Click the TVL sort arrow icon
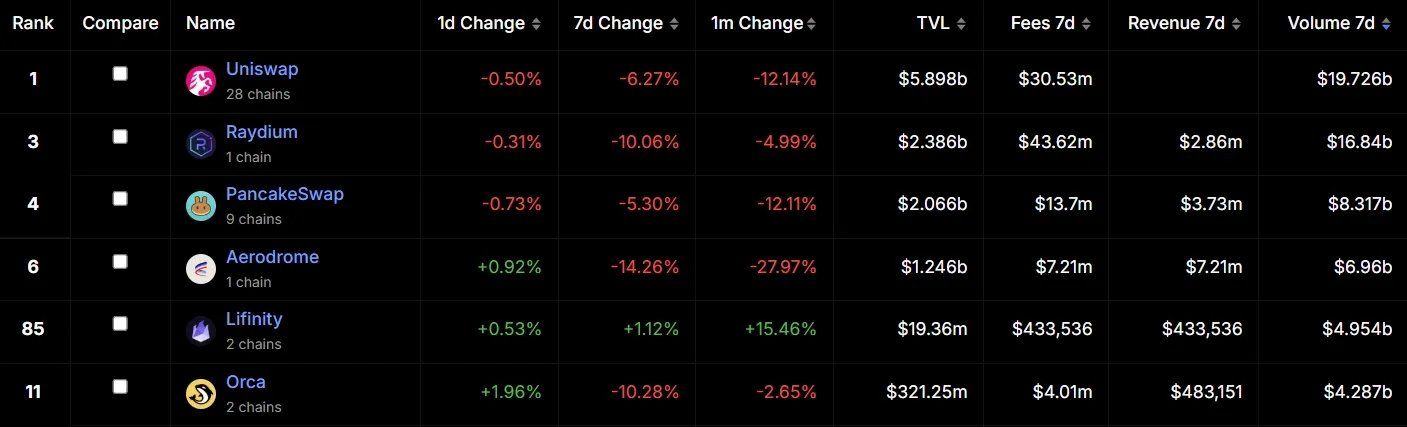Viewport: 1407px width, 427px height. [961, 24]
